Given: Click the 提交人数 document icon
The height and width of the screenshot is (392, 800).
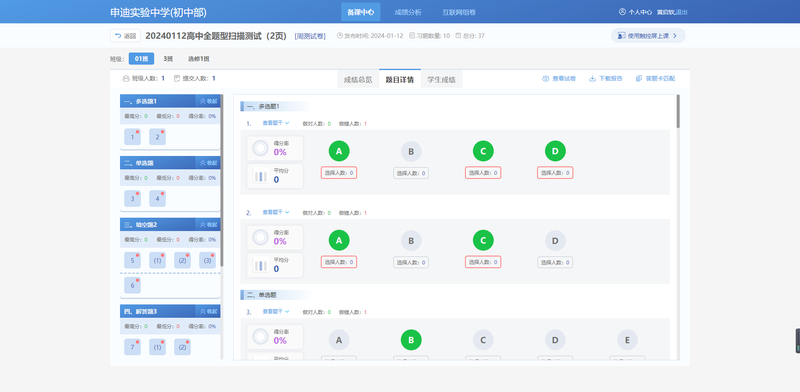Looking at the screenshot, I should [x=177, y=79].
